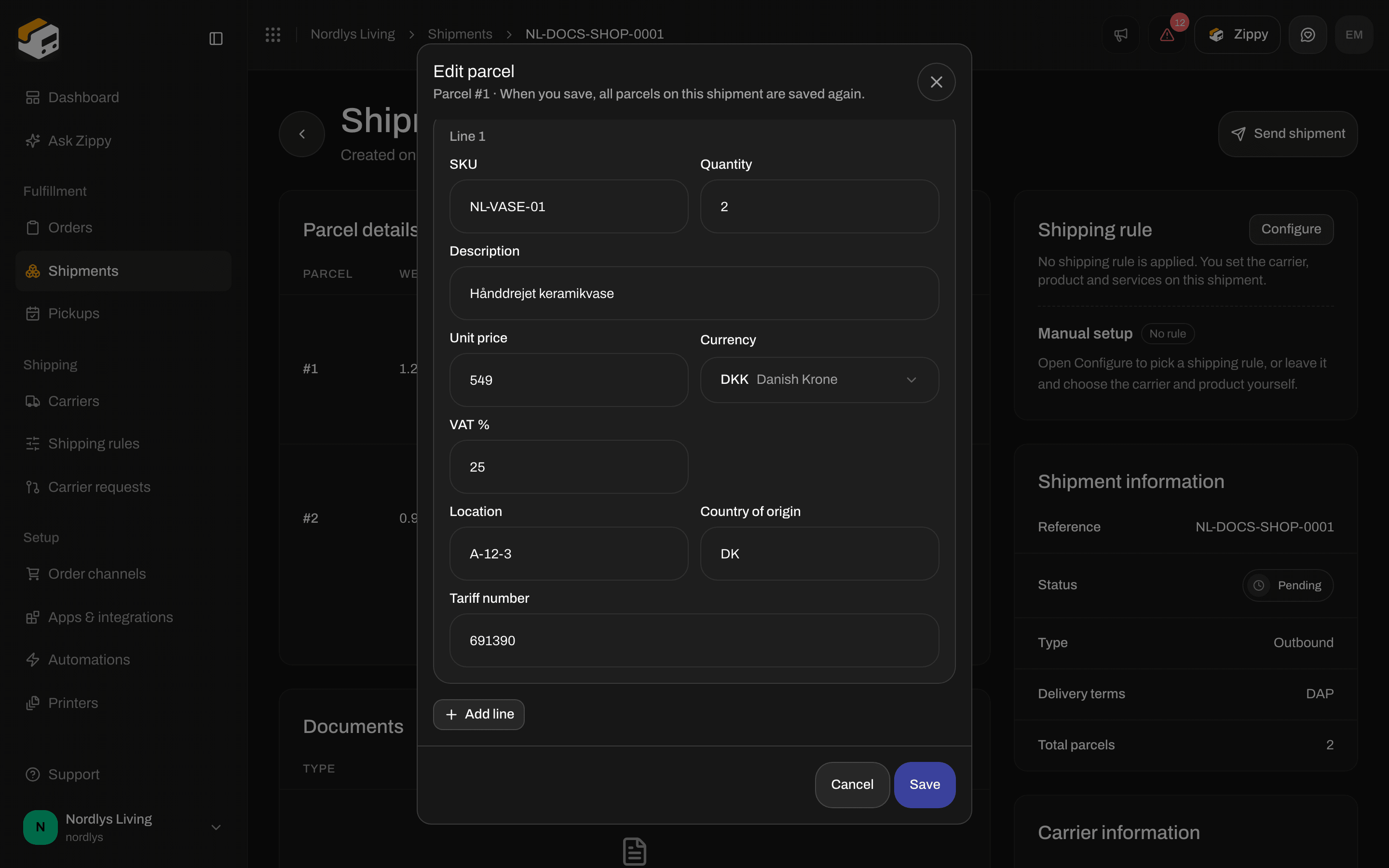
Task: Click the SKU input field
Action: [x=568, y=207]
